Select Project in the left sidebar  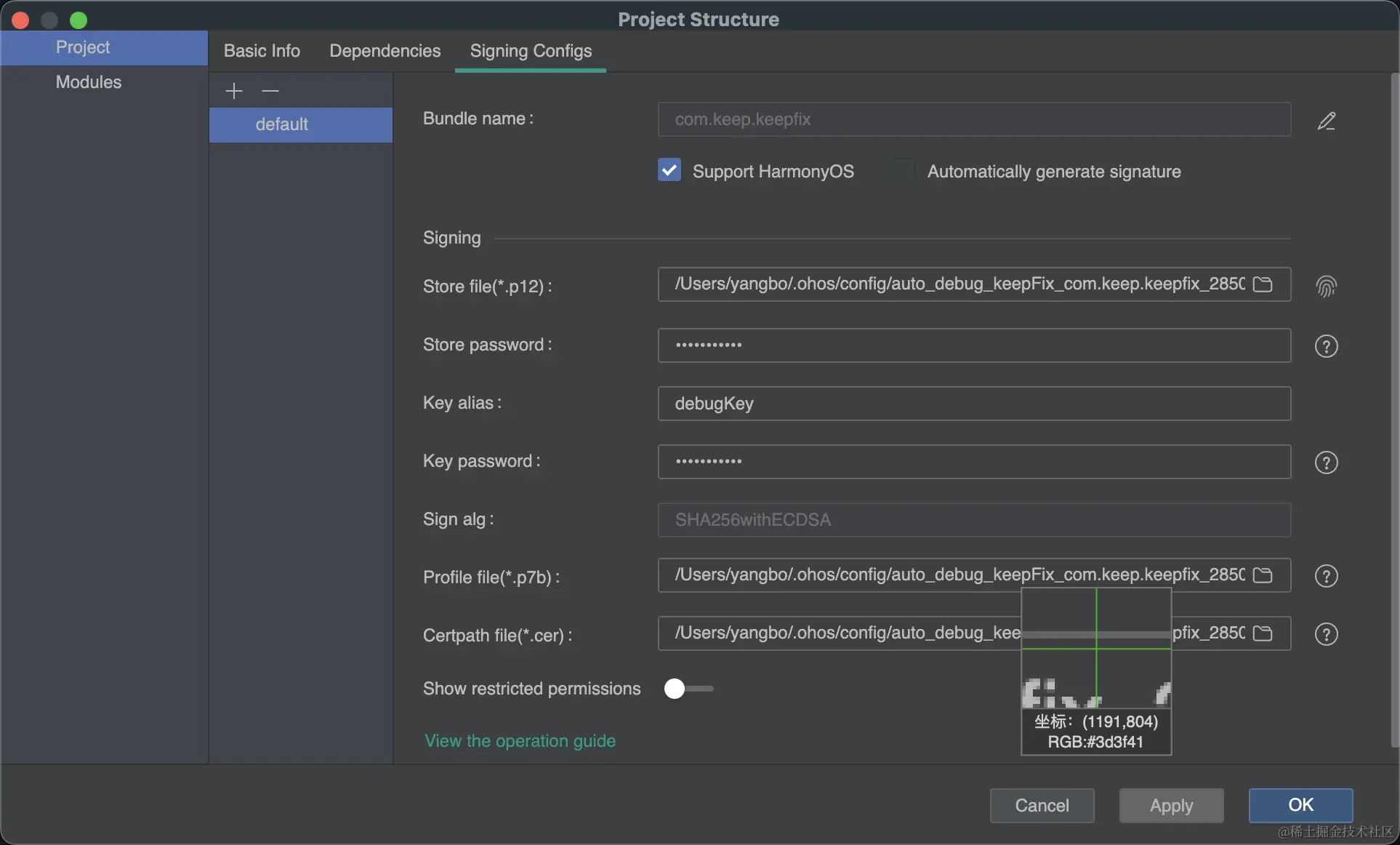click(104, 48)
